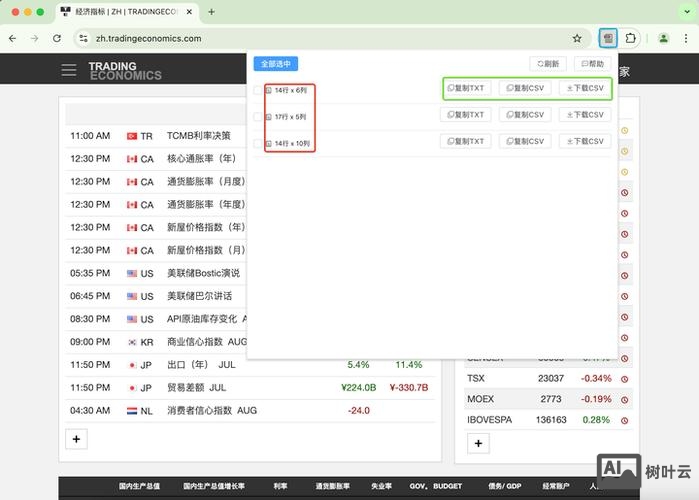The height and width of the screenshot is (500, 699).
Task: Click the US flag in 美联储巴尔讲话 row
Action: tap(132, 296)
